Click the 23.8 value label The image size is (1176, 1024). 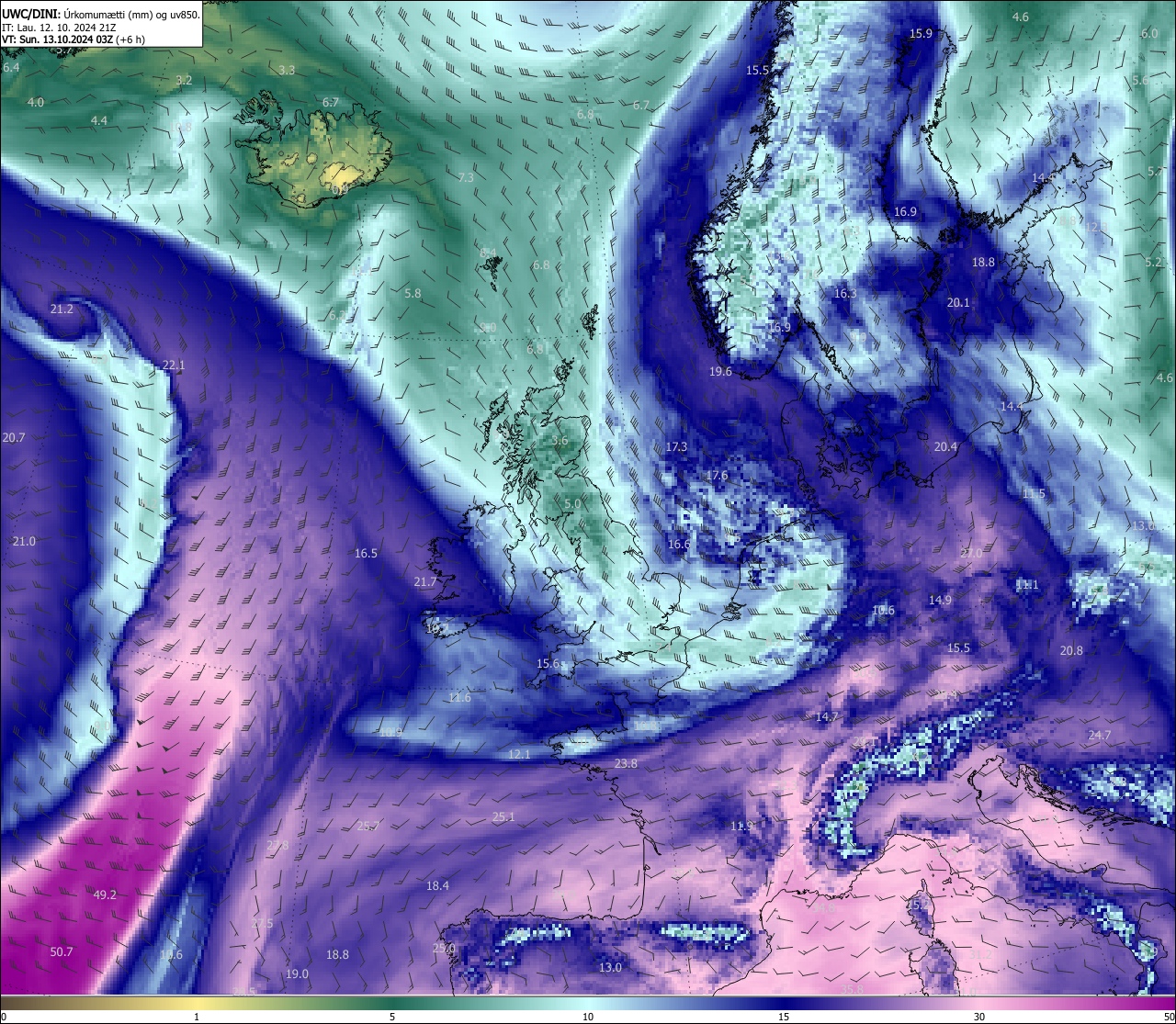[x=626, y=763]
